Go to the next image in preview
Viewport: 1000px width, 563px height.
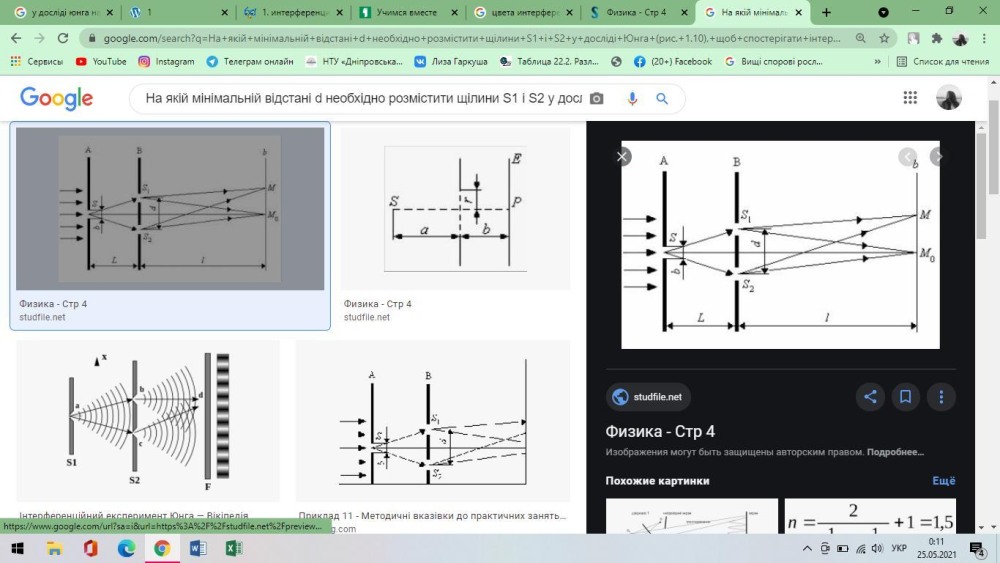pos(938,157)
